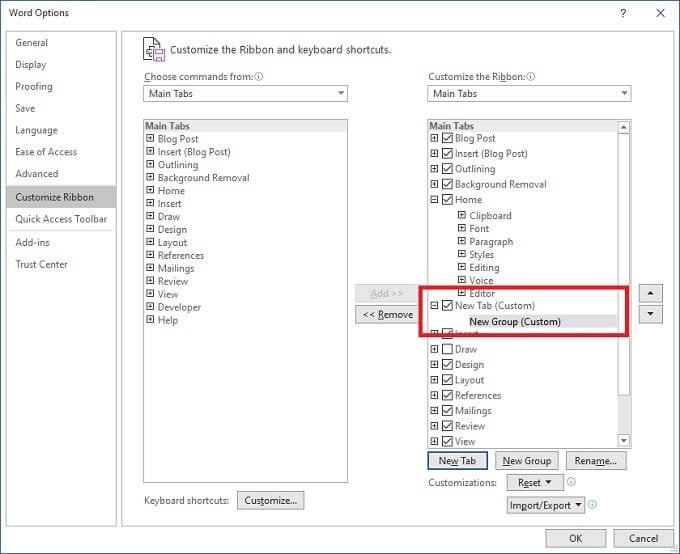Screen dimensions: 680x554
Task: Click info icon next to Import/Export
Action: pos(592,505)
